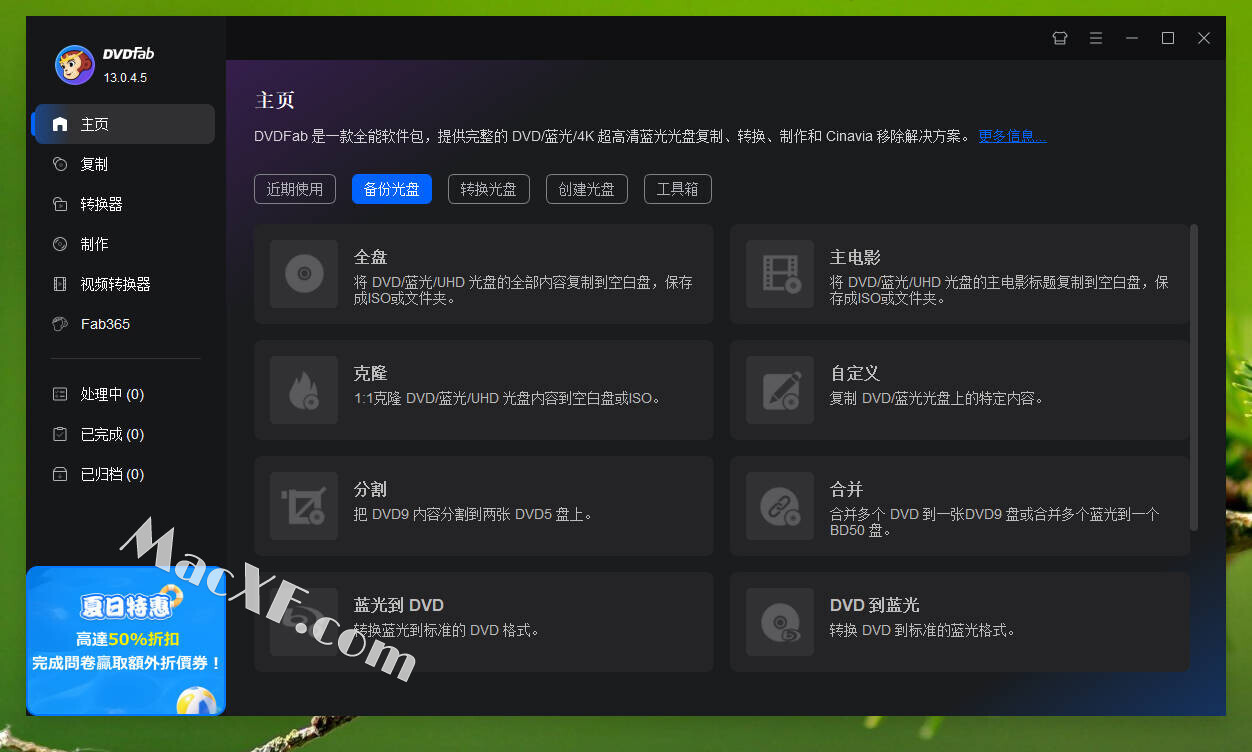Screen dimensions: 1252x752
Task: Maximize the DVDFab window
Action: pyautogui.click(x=1168, y=38)
